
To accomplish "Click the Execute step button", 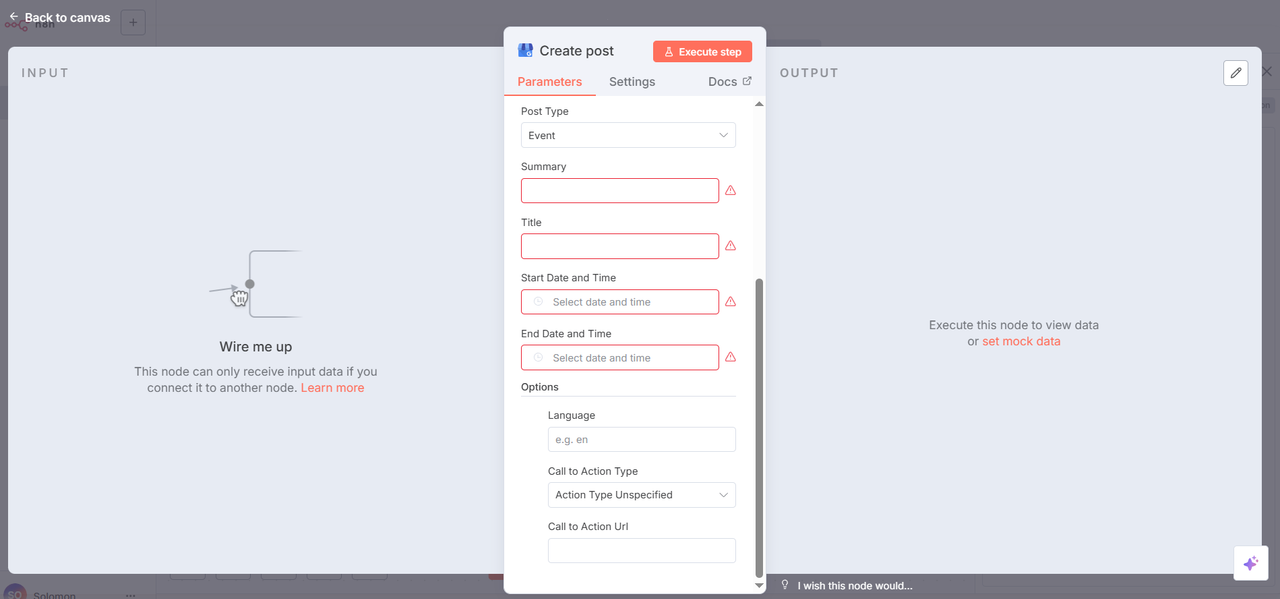I will 702,51.
